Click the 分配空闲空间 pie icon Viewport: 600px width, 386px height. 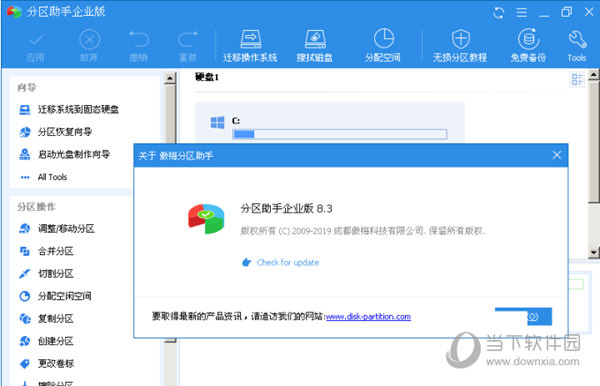pyautogui.click(x=25, y=296)
